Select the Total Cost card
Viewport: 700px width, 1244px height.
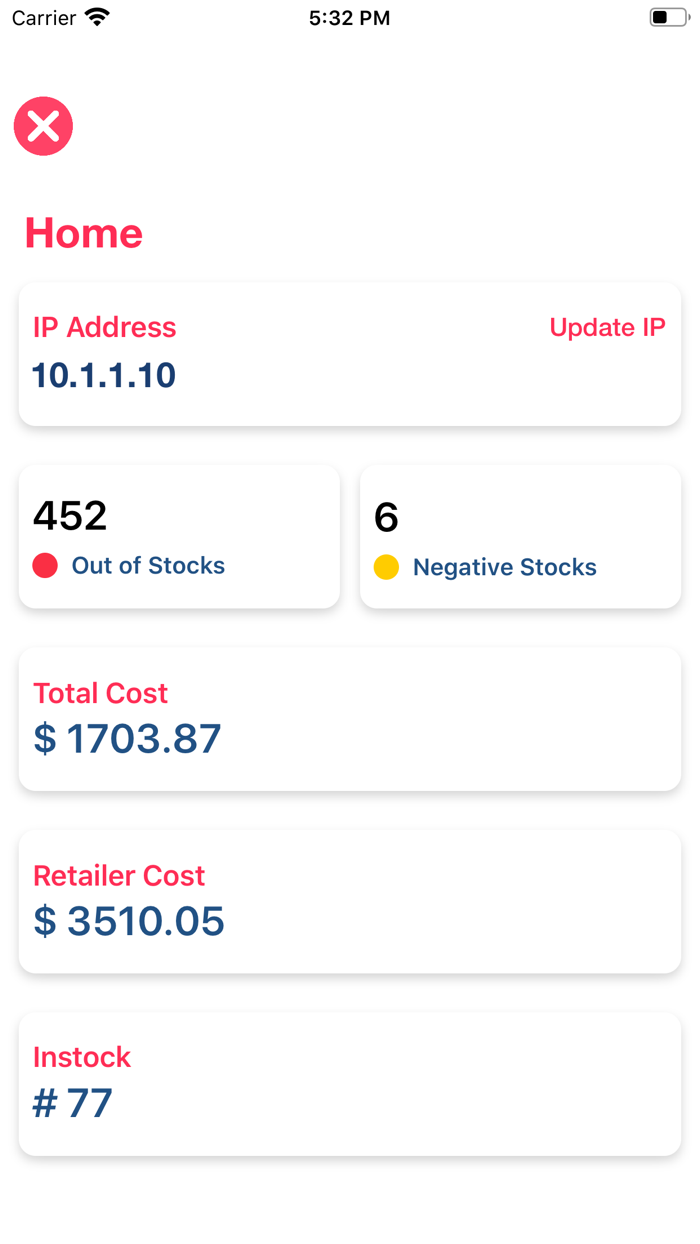(x=349, y=719)
